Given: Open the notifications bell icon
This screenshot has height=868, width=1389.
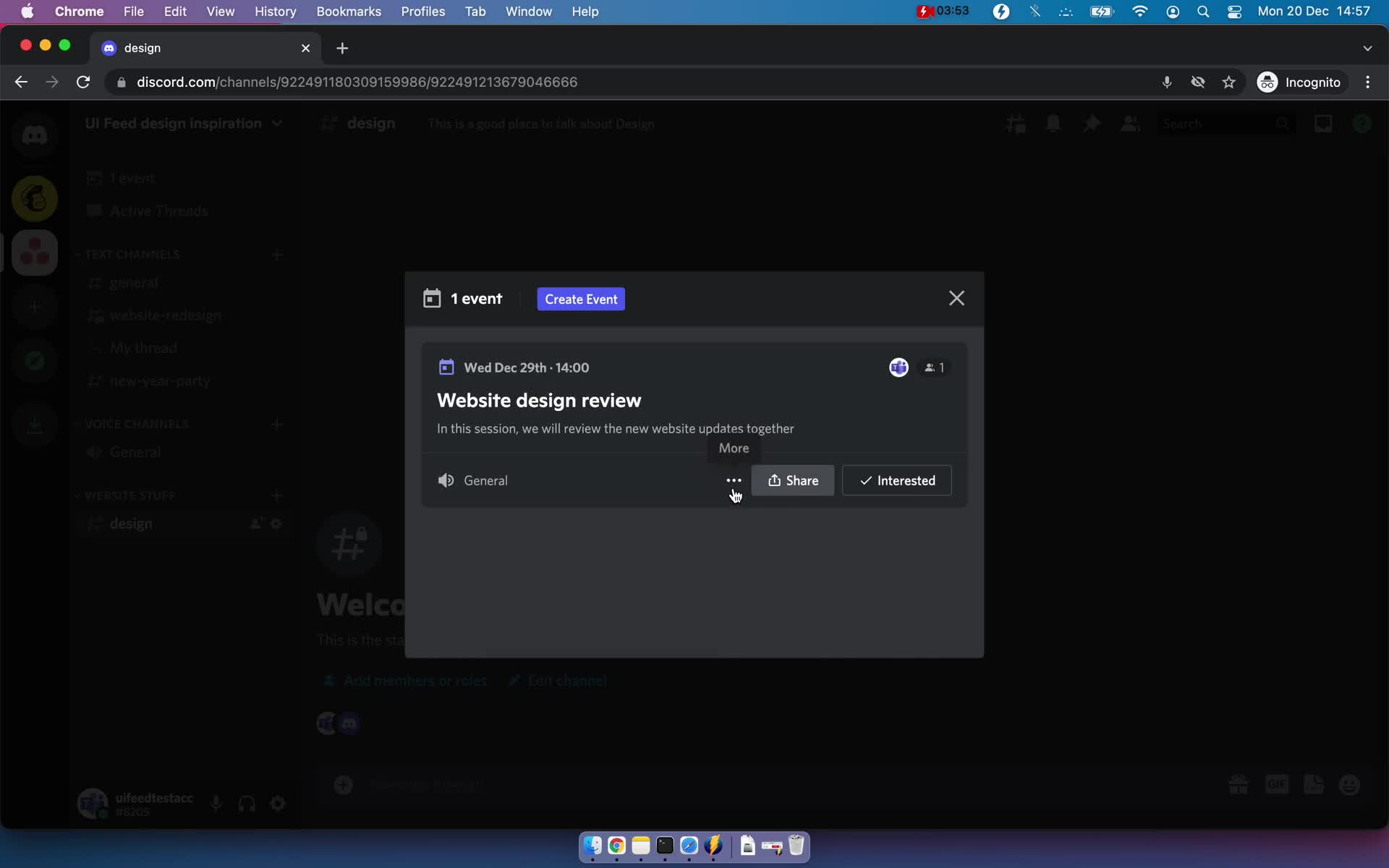Looking at the screenshot, I should click(x=1053, y=122).
